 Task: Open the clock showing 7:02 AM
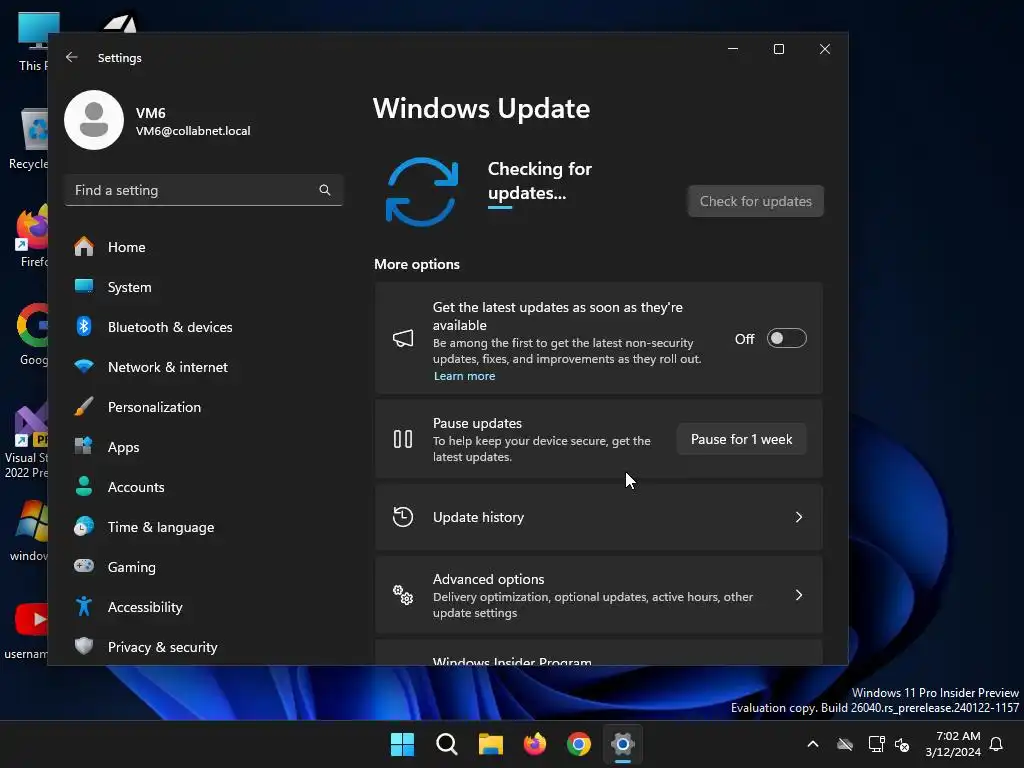point(953,744)
